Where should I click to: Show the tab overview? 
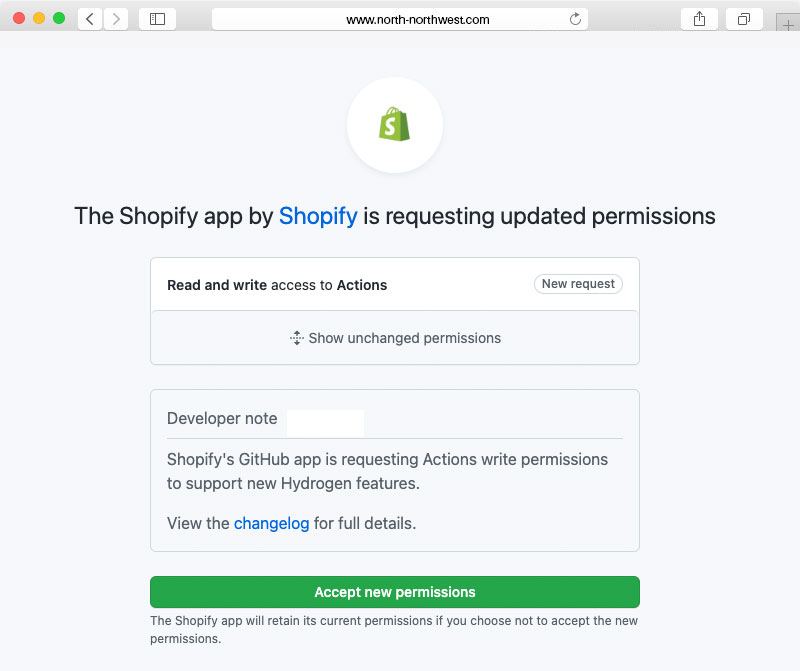pyautogui.click(x=744, y=19)
